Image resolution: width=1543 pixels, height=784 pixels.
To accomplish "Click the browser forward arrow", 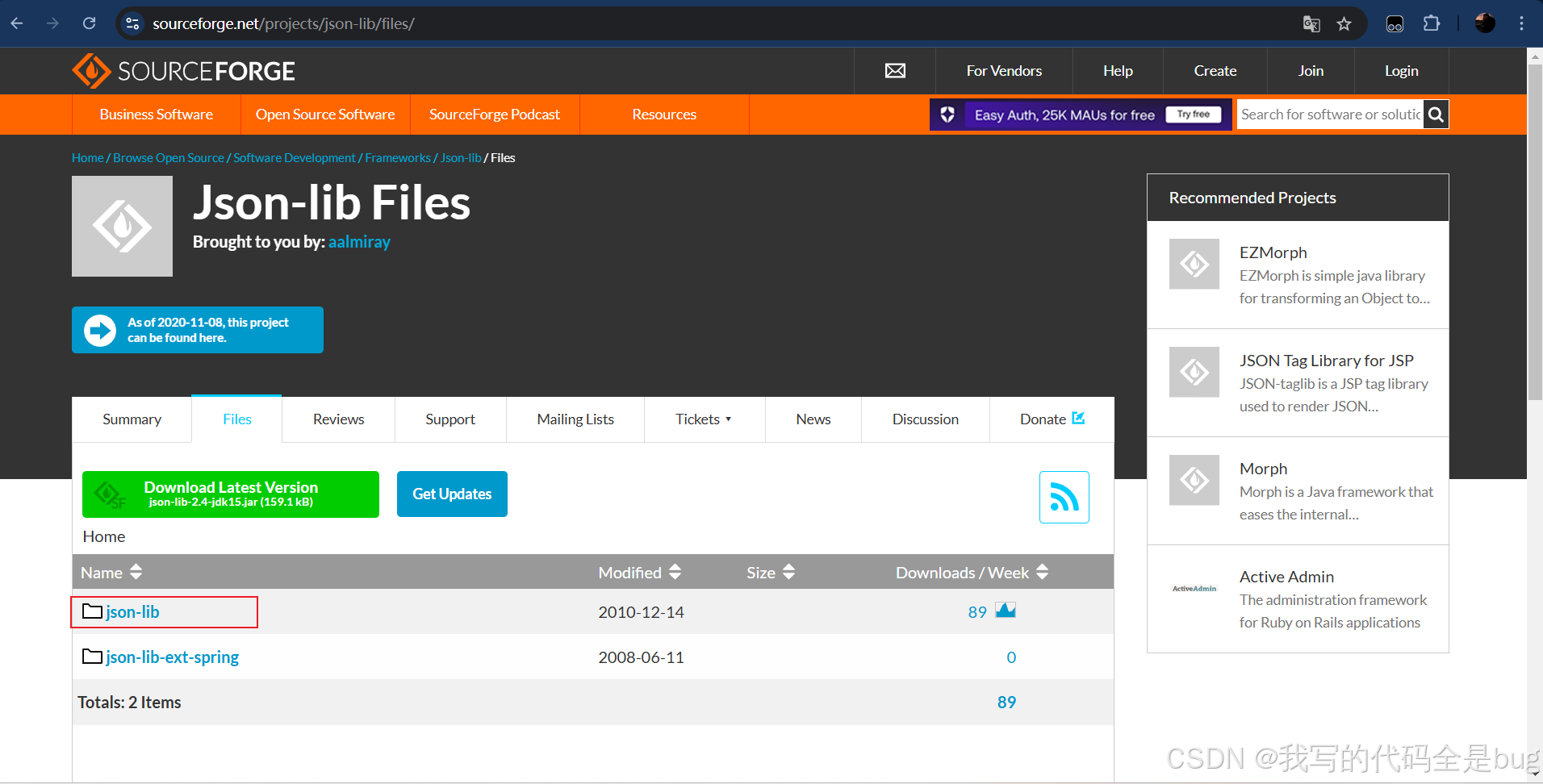I will click(x=53, y=23).
